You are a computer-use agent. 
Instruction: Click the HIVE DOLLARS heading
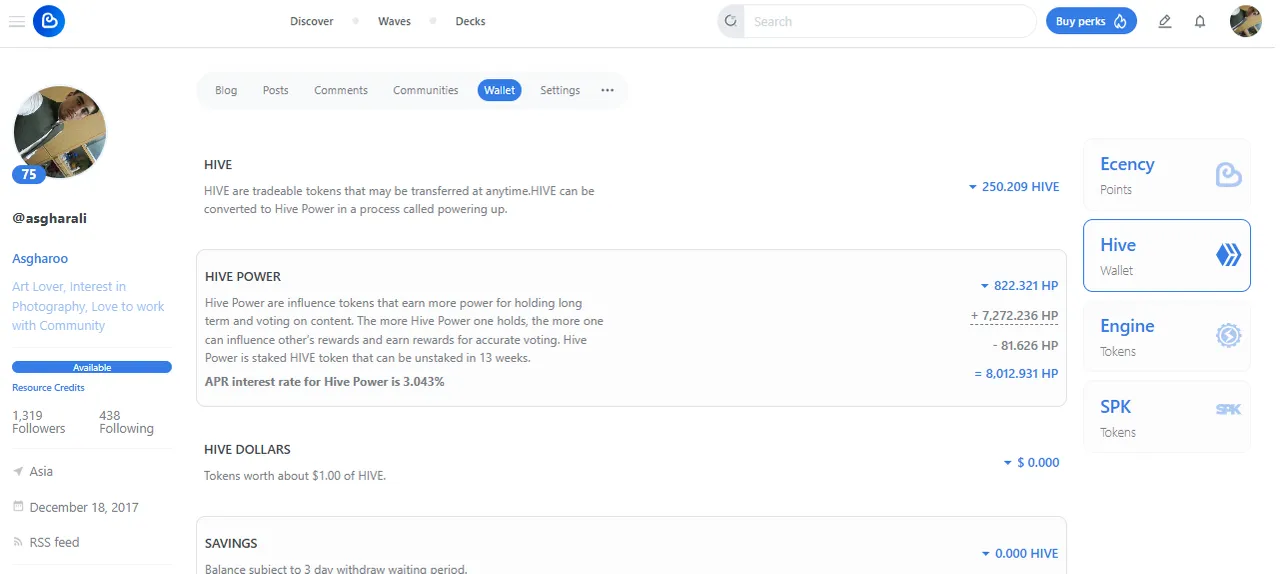247,450
